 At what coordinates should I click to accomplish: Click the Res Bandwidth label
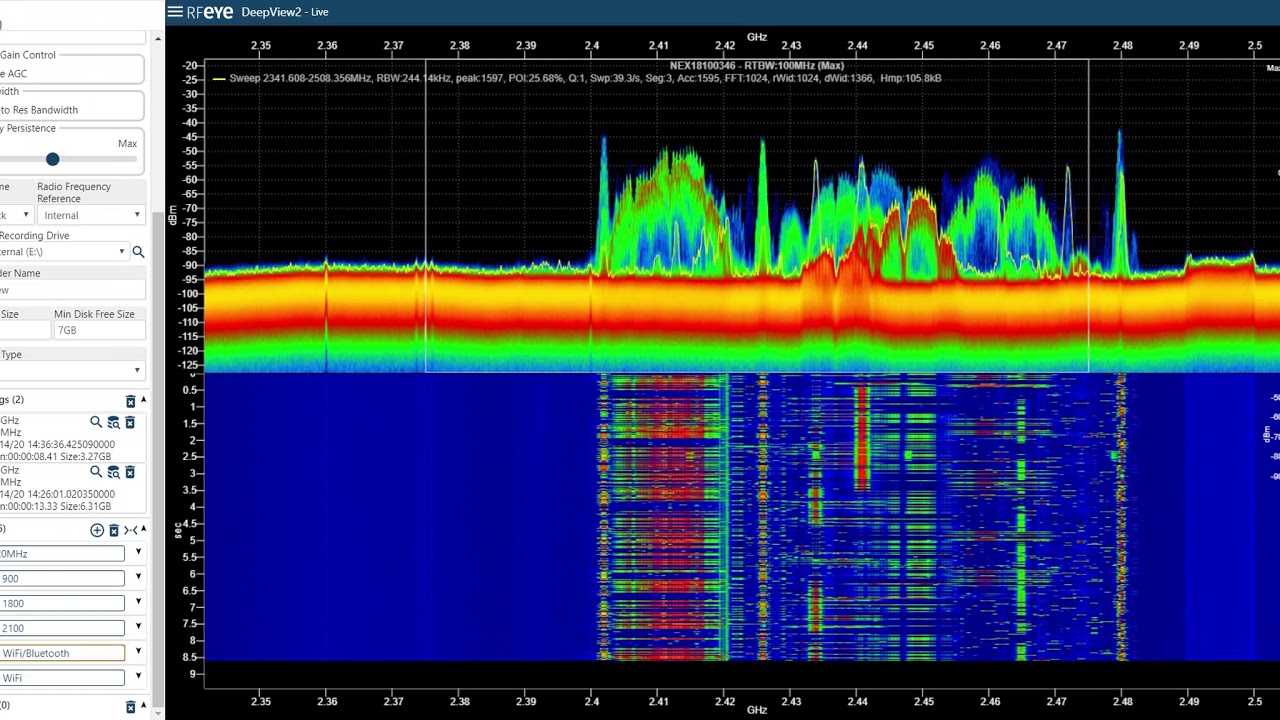39,110
